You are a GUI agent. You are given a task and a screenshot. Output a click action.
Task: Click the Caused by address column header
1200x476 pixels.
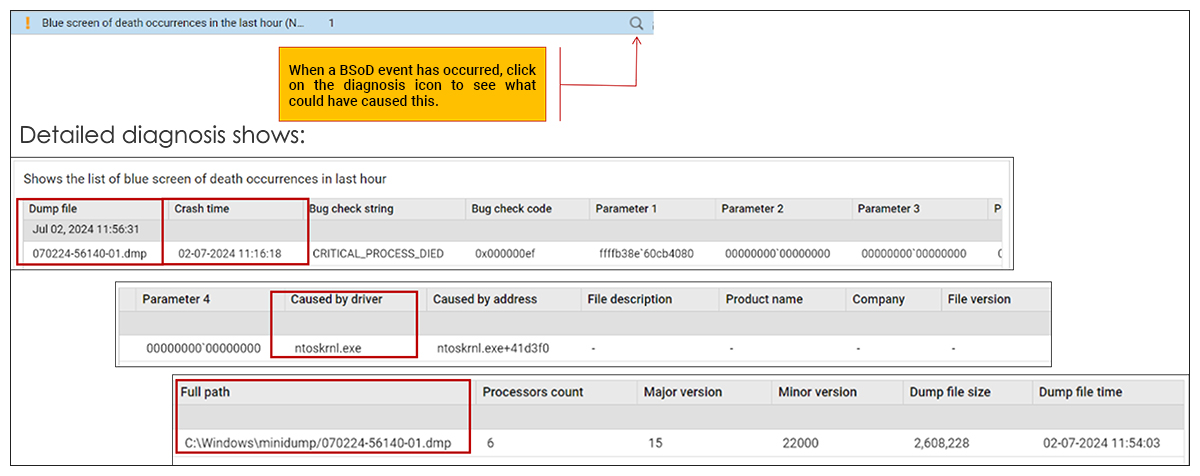[x=484, y=299]
